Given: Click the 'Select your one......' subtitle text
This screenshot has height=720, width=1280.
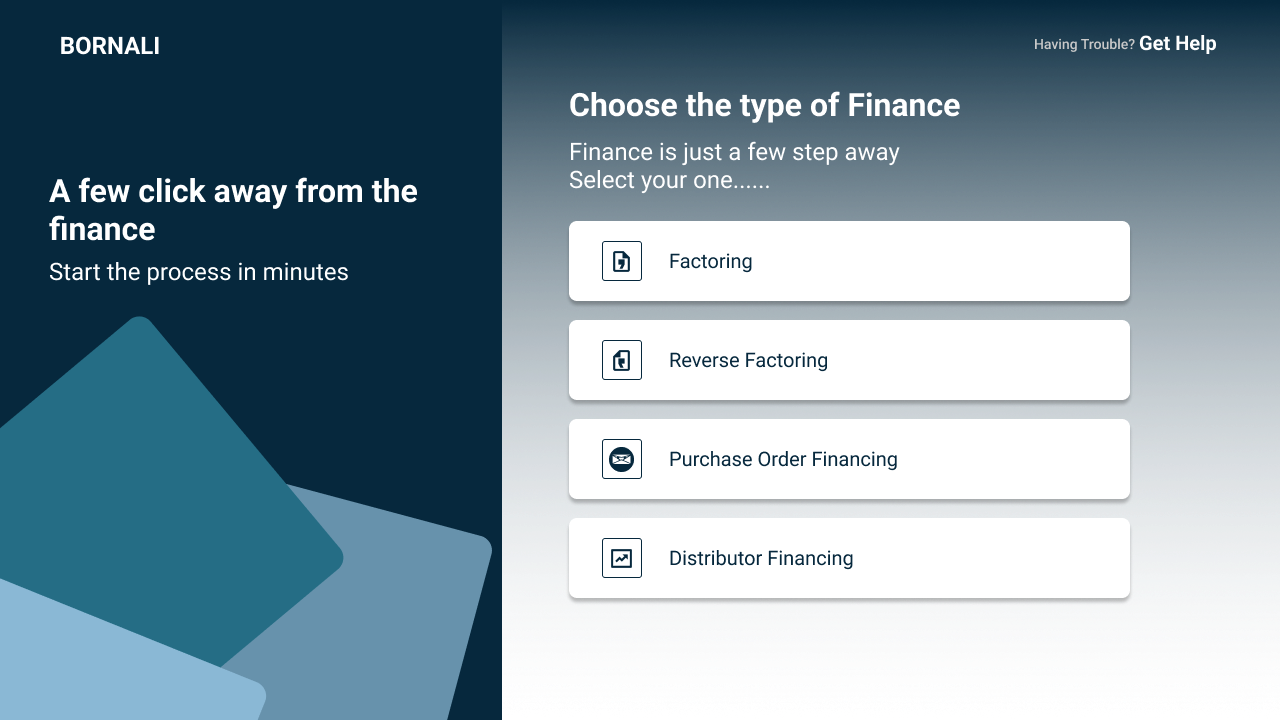Looking at the screenshot, I should (x=669, y=180).
